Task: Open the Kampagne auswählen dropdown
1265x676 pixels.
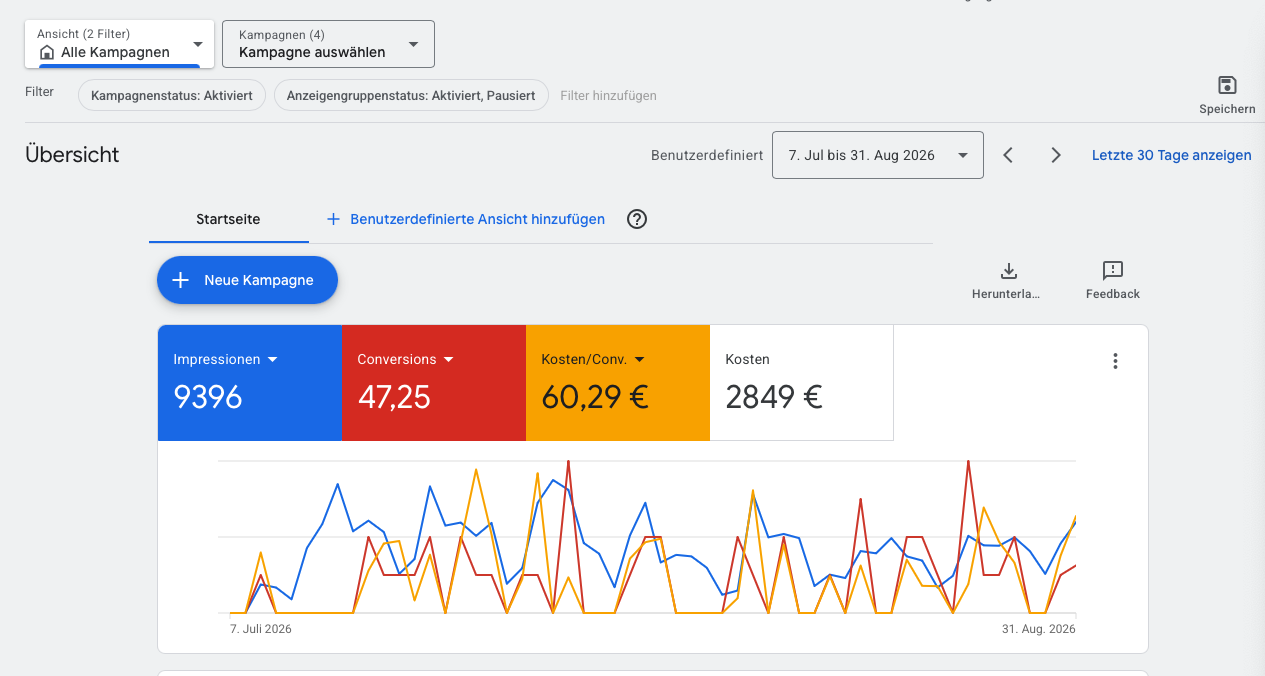Action: (328, 44)
